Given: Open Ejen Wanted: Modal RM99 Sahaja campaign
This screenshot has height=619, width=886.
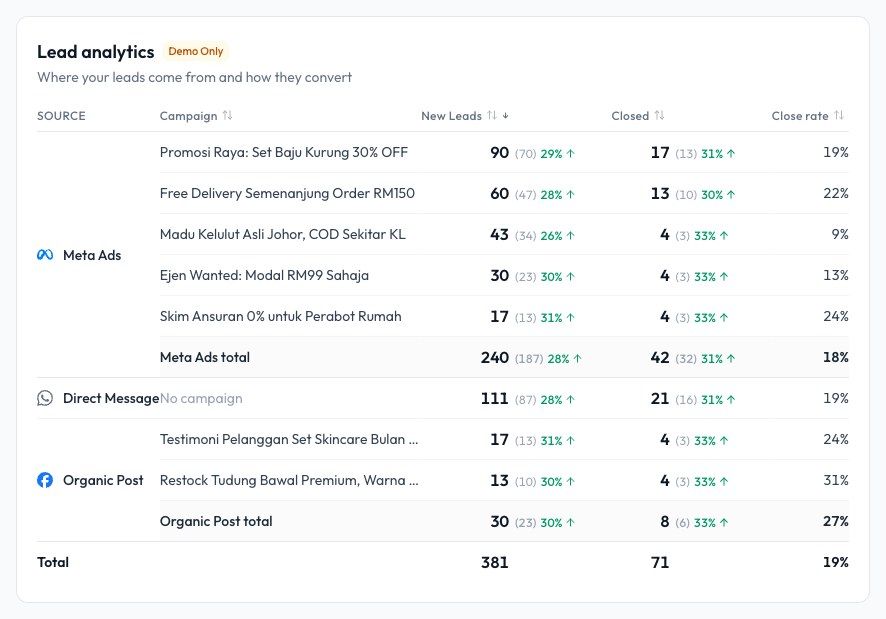Looking at the screenshot, I should coord(264,275).
